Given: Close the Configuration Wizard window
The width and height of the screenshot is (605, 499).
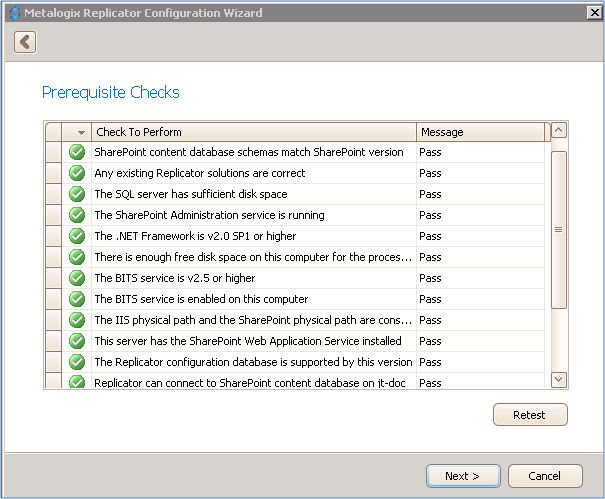Looking at the screenshot, I should pos(595,13).
